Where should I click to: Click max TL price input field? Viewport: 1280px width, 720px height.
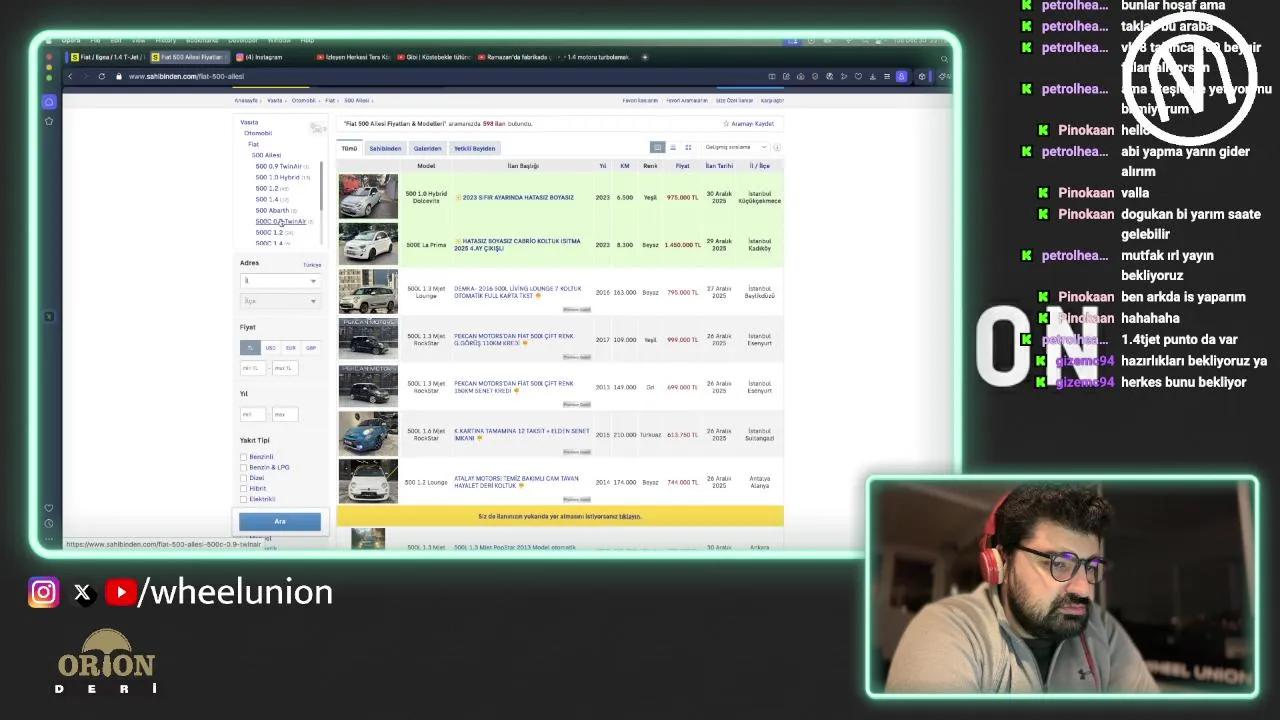pos(285,368)
